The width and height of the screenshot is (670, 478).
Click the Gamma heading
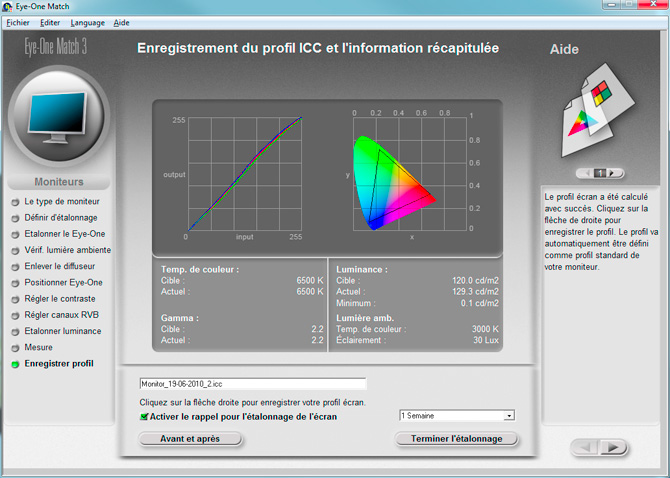click(x=179, y=318)
